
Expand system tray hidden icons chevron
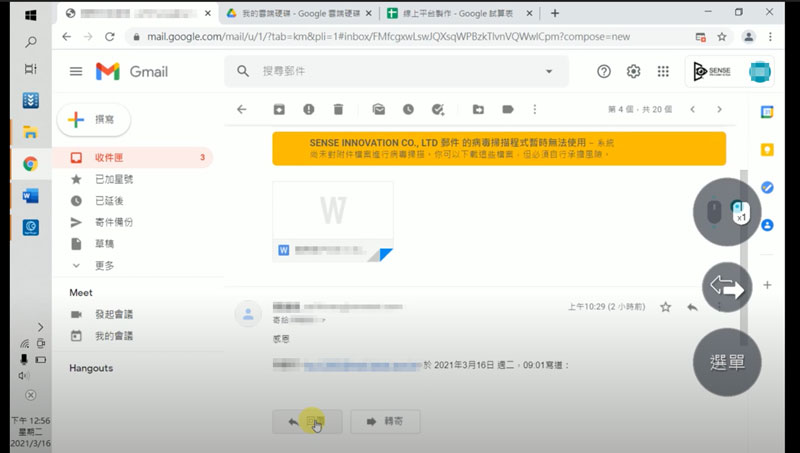(40, 327)
